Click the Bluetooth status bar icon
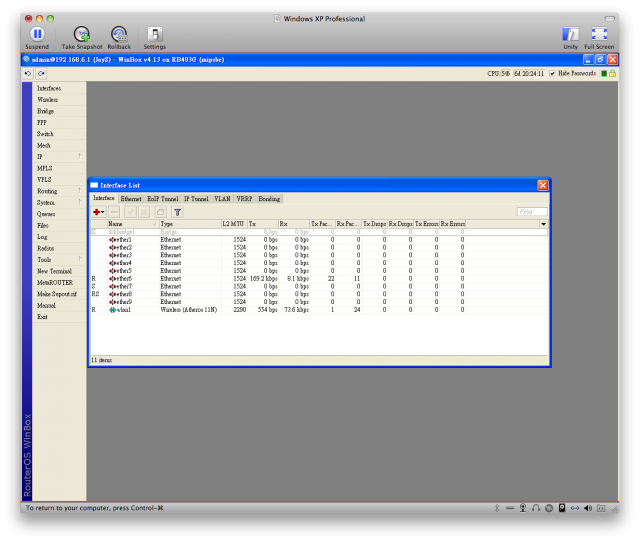 click(x=497, y=508)
